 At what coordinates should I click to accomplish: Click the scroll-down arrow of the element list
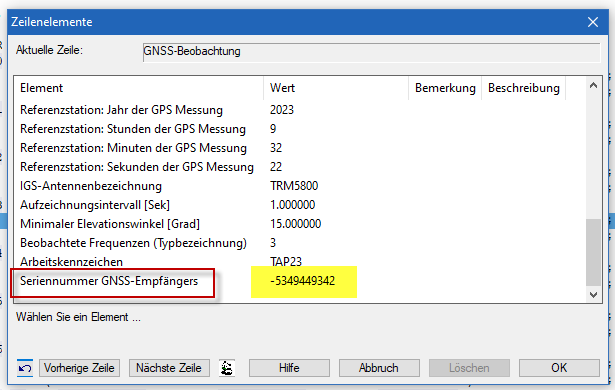(x=593, y=294)
